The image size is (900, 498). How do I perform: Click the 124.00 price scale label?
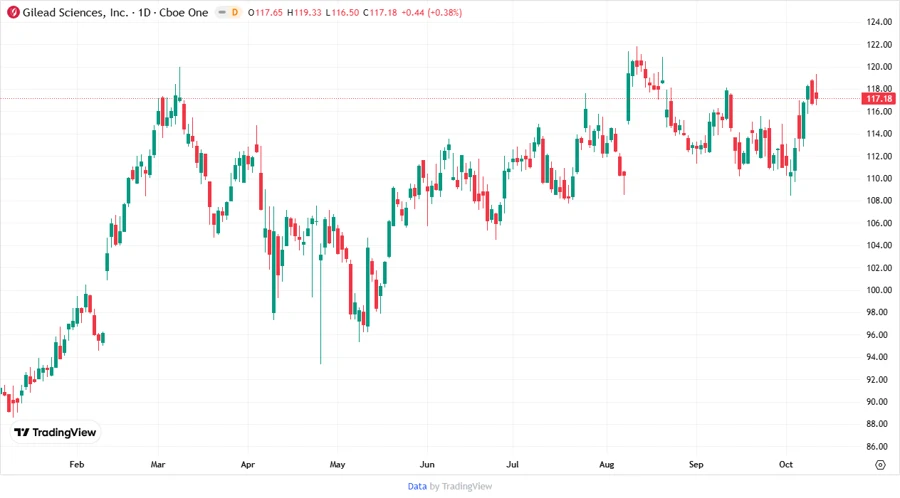pyautogui.click(x=879, y=22)
